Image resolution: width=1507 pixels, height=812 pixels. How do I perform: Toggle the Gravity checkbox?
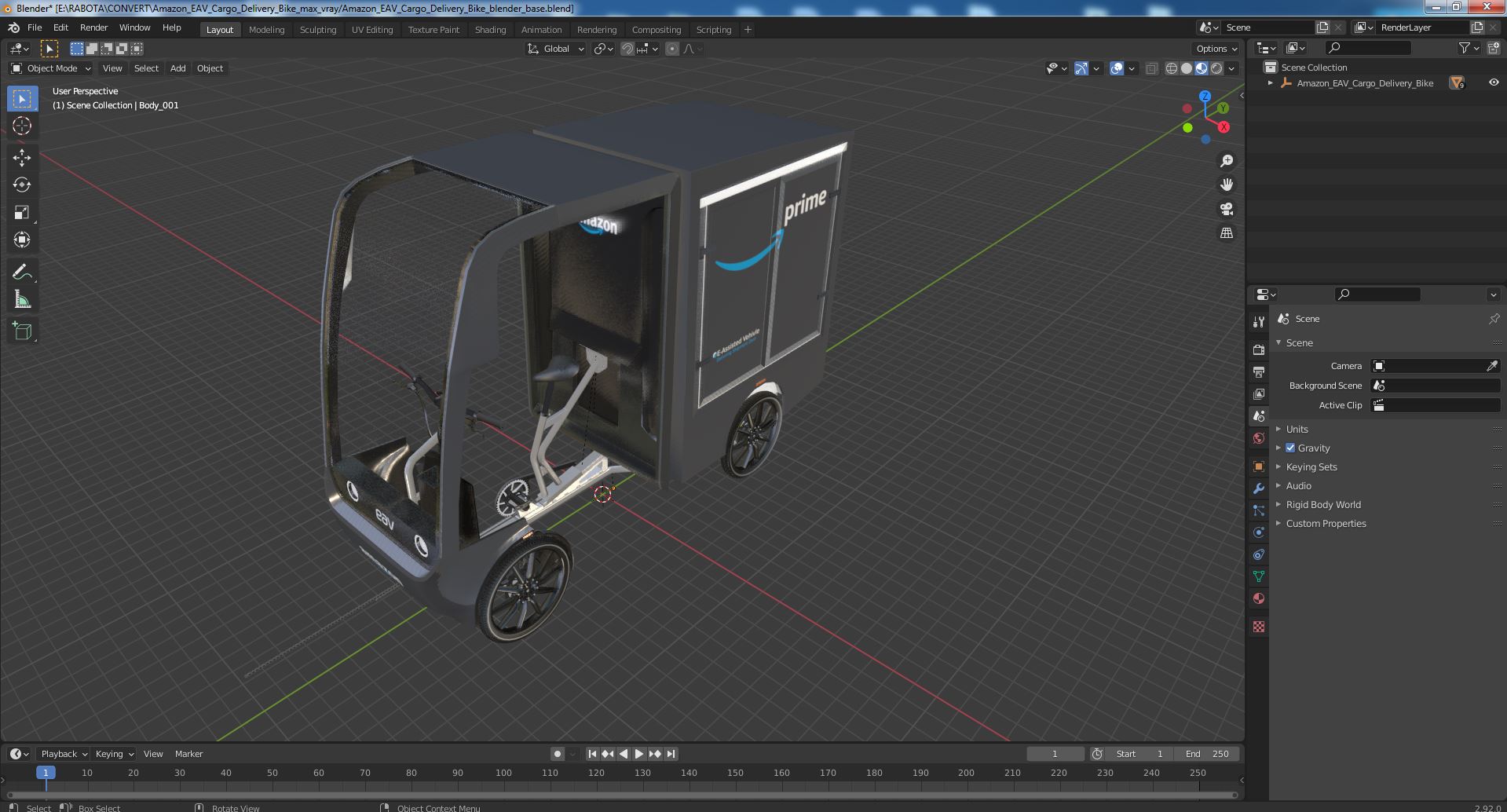[x=1290, y=448]
